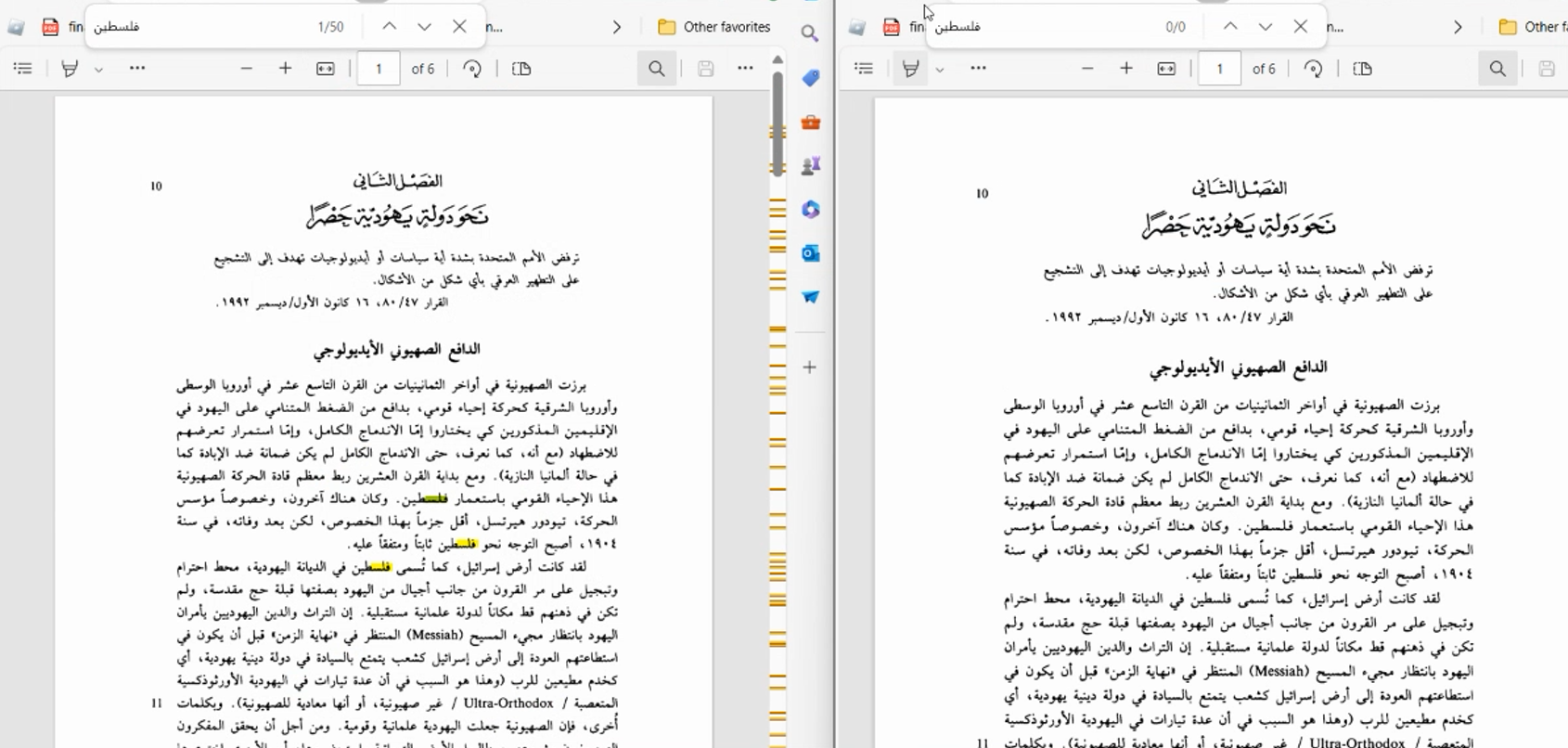Close the find bar in right window
Image resolution: width=1568 pixels, height=748 pixels.
[1301, 27]
